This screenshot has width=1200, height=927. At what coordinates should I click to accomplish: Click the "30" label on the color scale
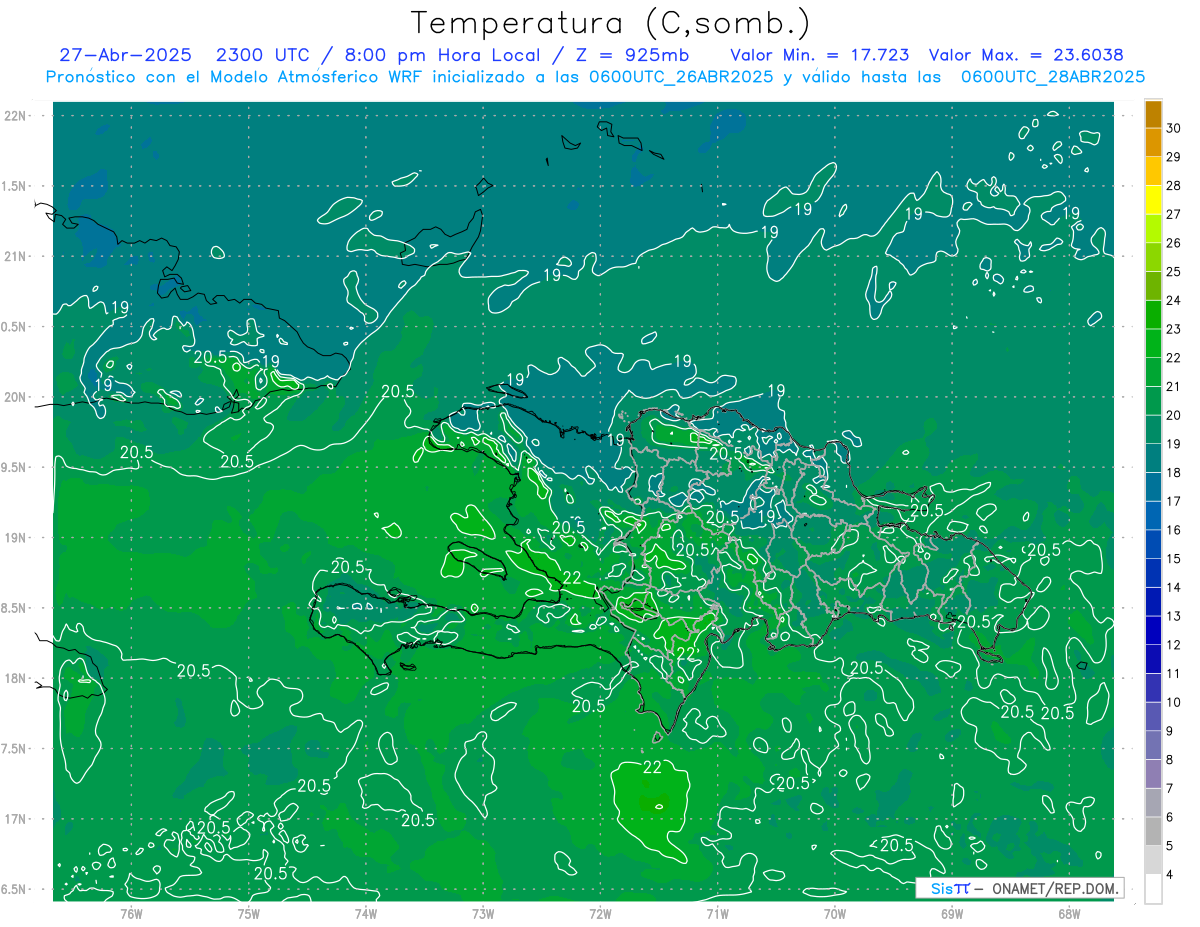(x=1174, y=128)
